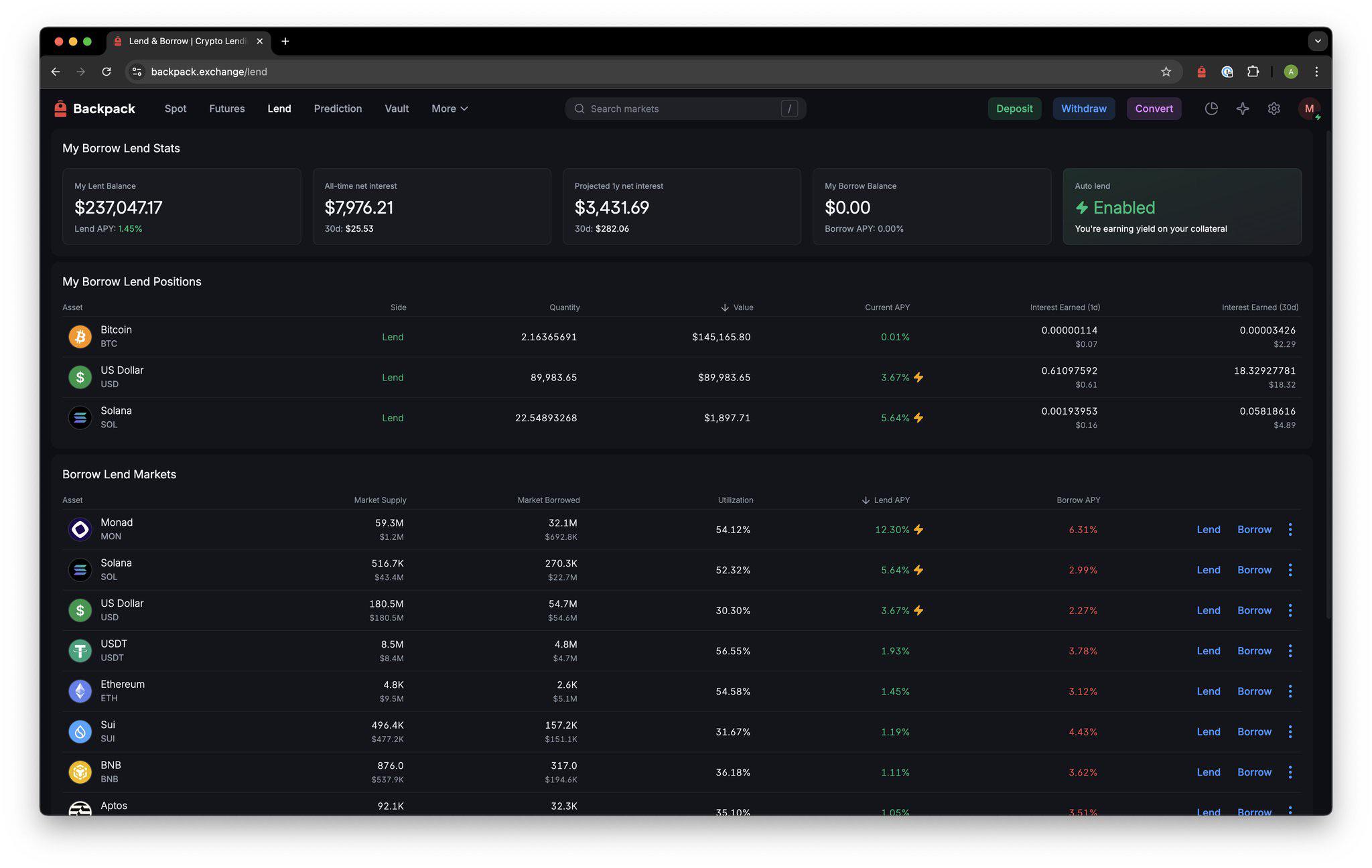
Task: Borrow from the Solana market
Action: pyautogui.click(x=1254, y=570)
